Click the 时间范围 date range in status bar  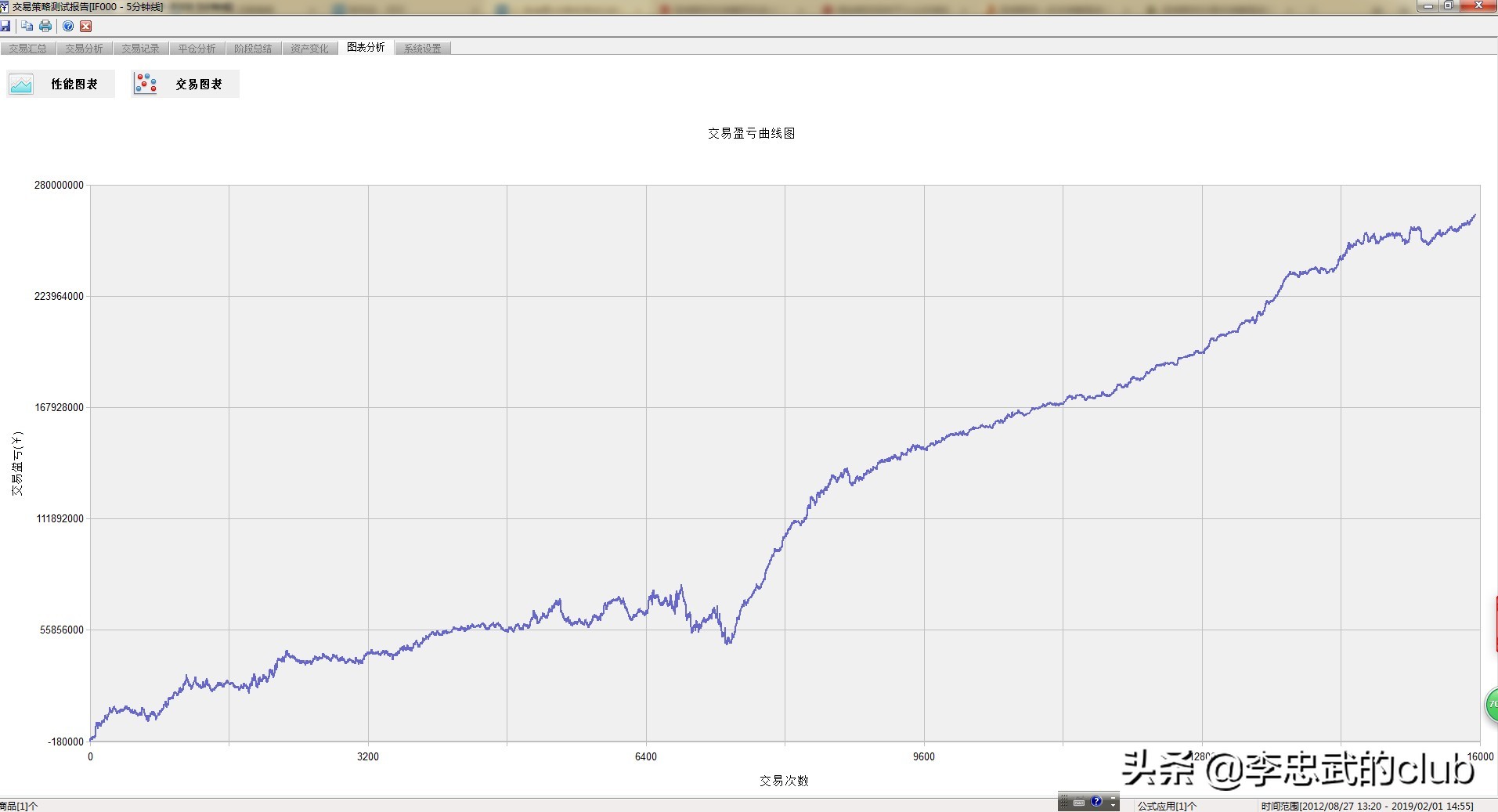(1366, 806)
